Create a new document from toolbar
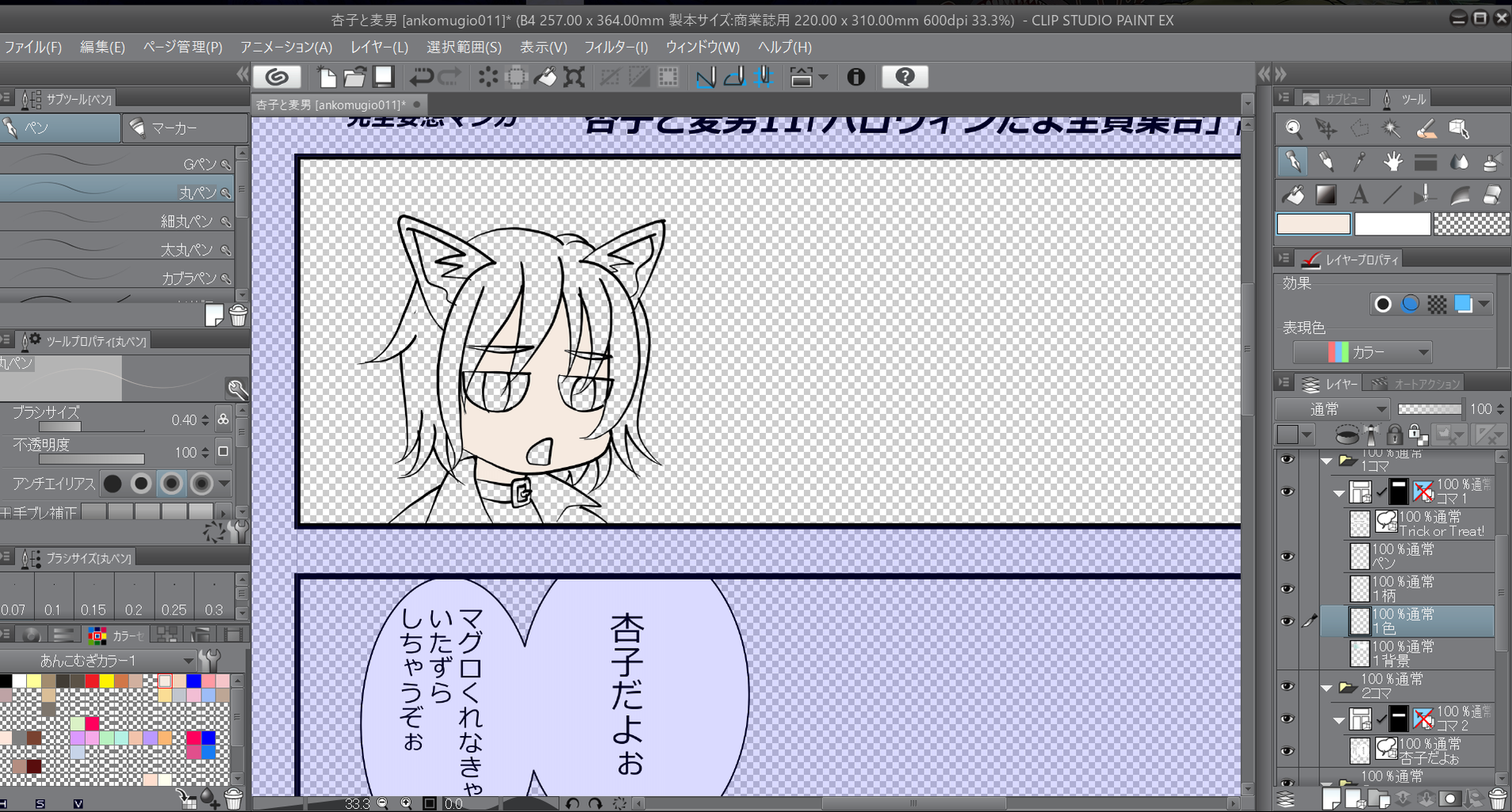The image size is (1512, 812). coord(327,77)
